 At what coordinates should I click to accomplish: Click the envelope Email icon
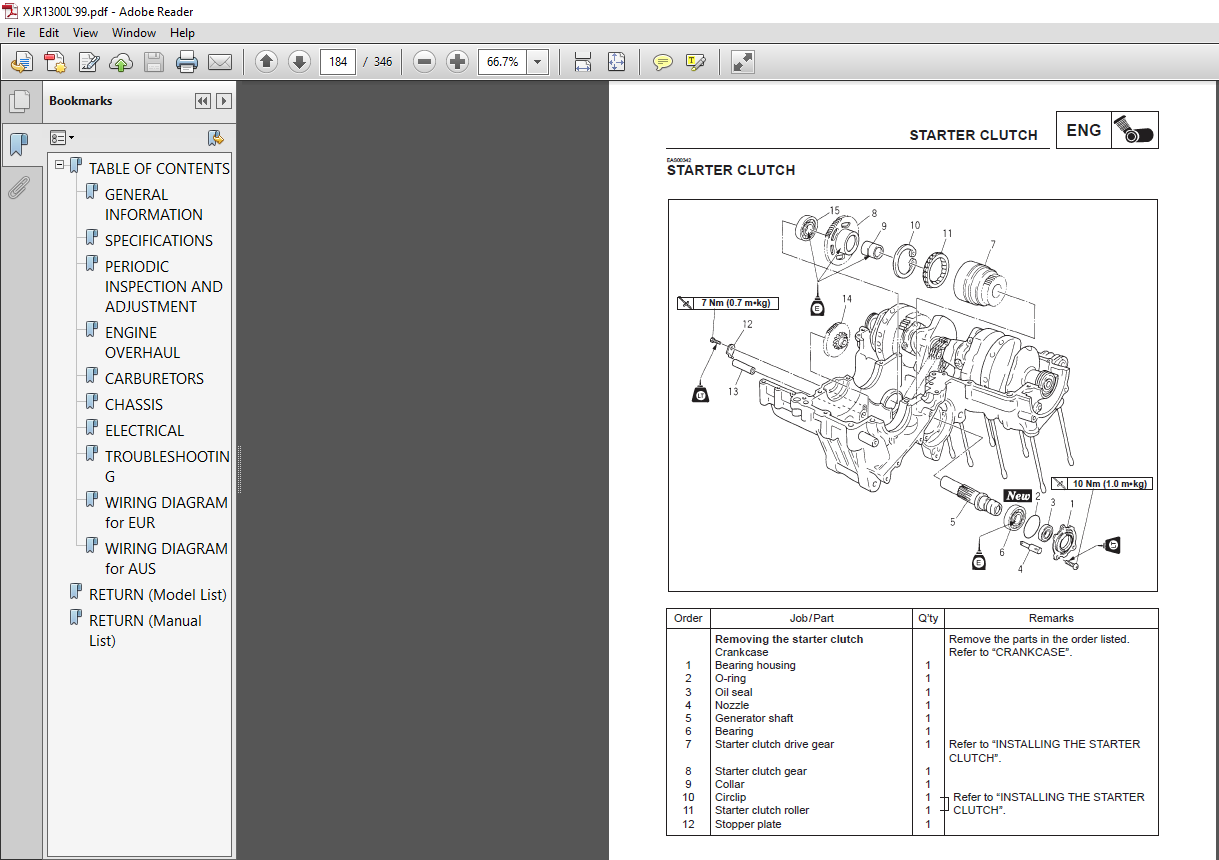(220, 62)
